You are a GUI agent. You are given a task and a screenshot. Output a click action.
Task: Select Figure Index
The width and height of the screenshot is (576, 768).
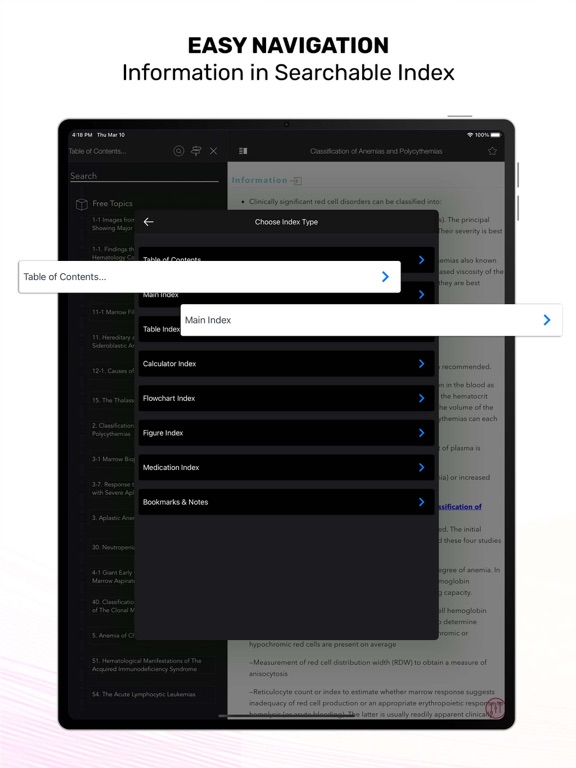pyautogui.click(x=287, y=433)
